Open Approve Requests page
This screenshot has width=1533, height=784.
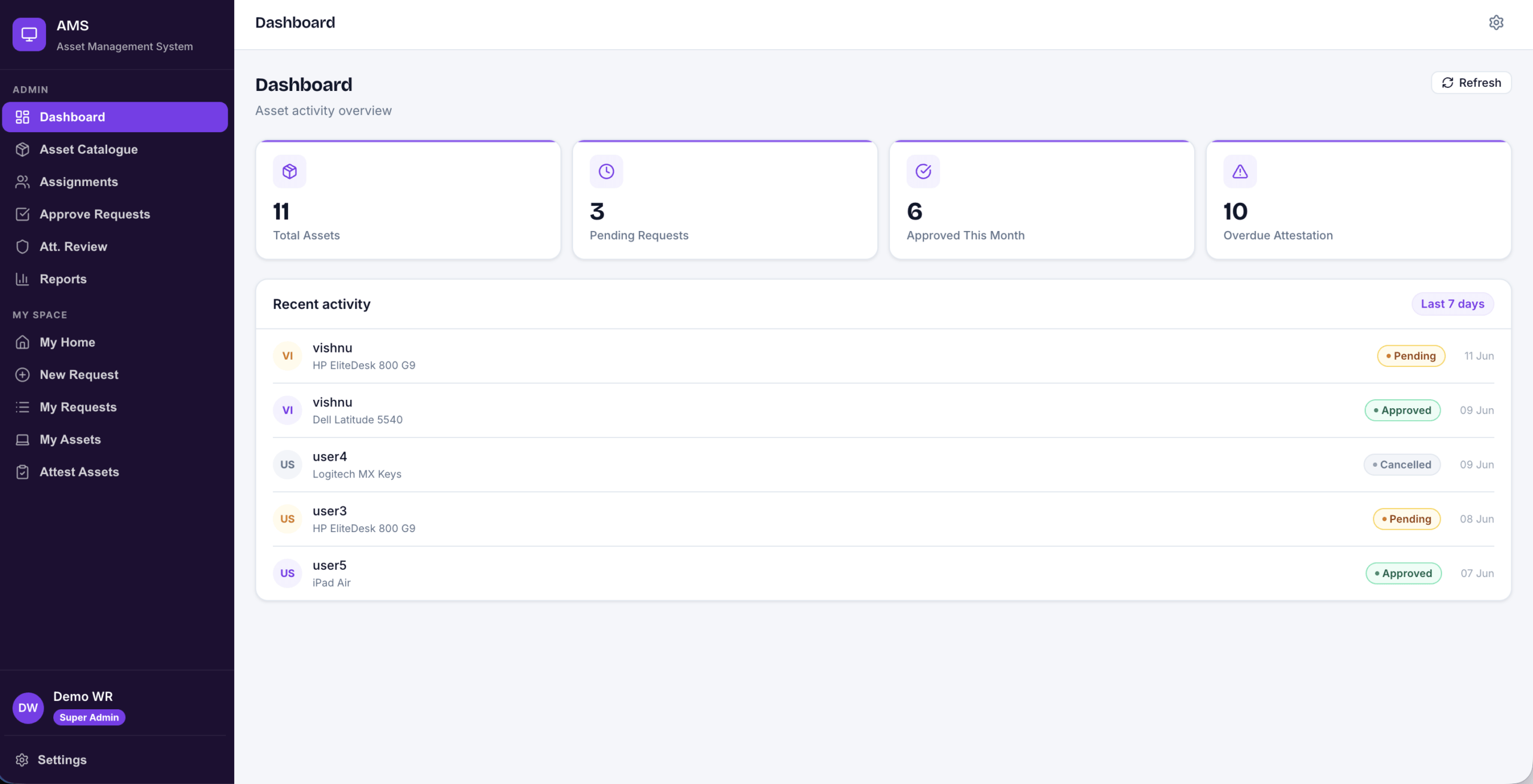[115, 214]
